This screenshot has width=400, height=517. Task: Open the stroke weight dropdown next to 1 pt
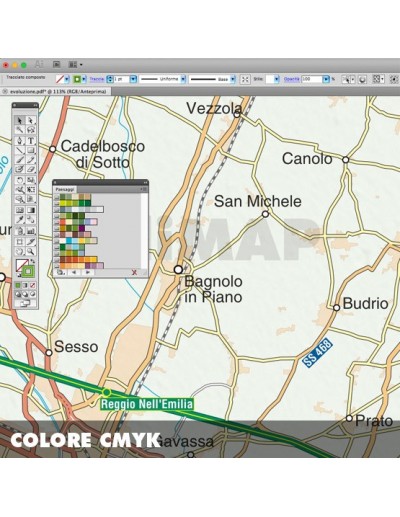click(133, 79)
